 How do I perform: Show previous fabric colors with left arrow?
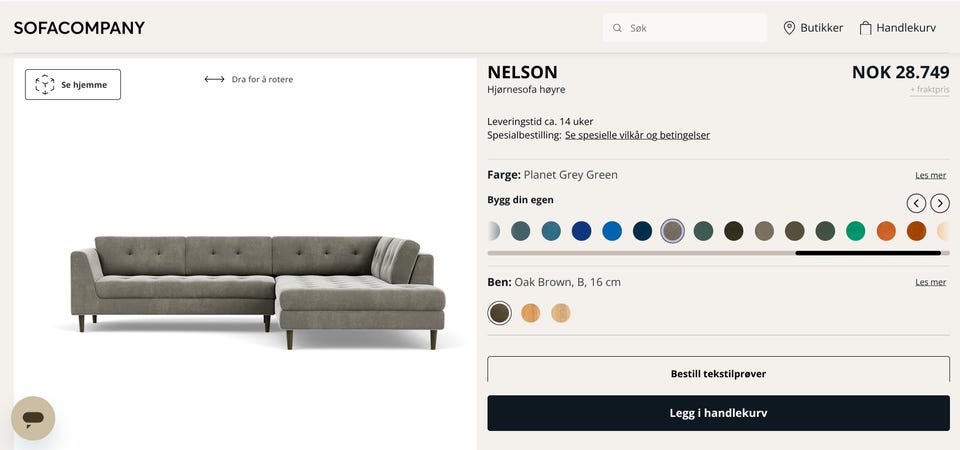917,203
